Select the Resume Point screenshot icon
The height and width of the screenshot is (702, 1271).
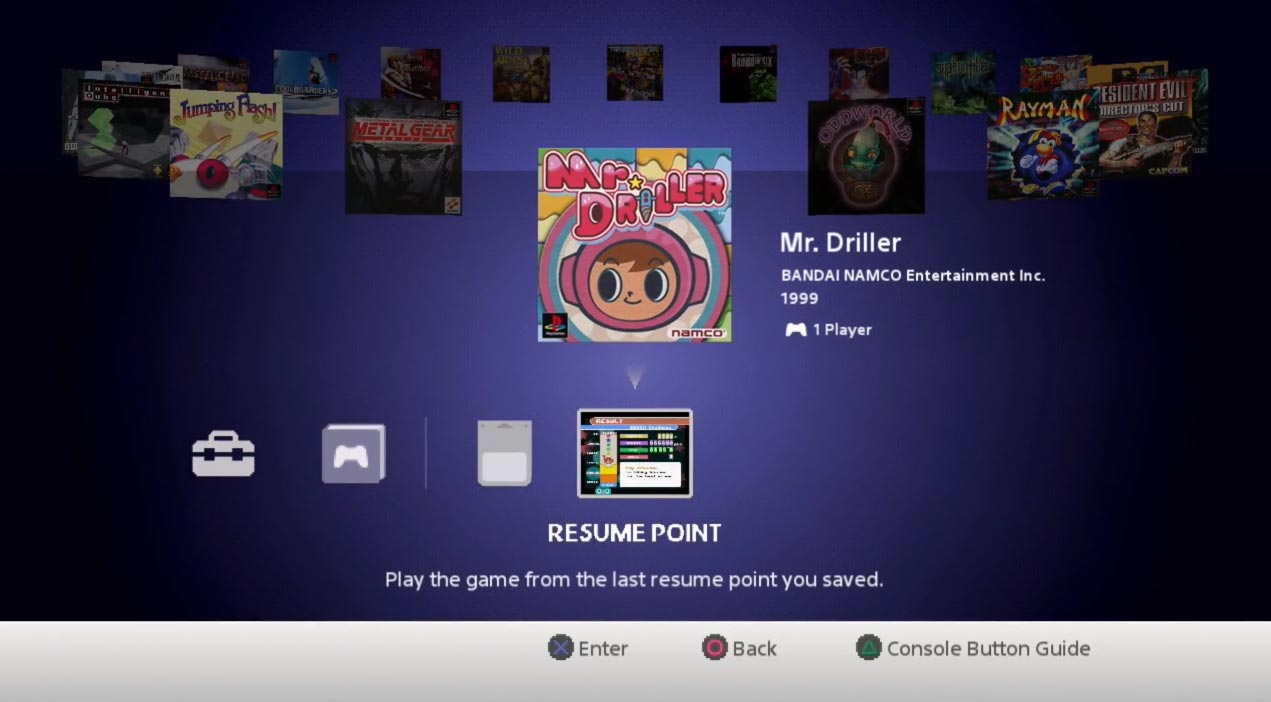[x=634, y=453]
